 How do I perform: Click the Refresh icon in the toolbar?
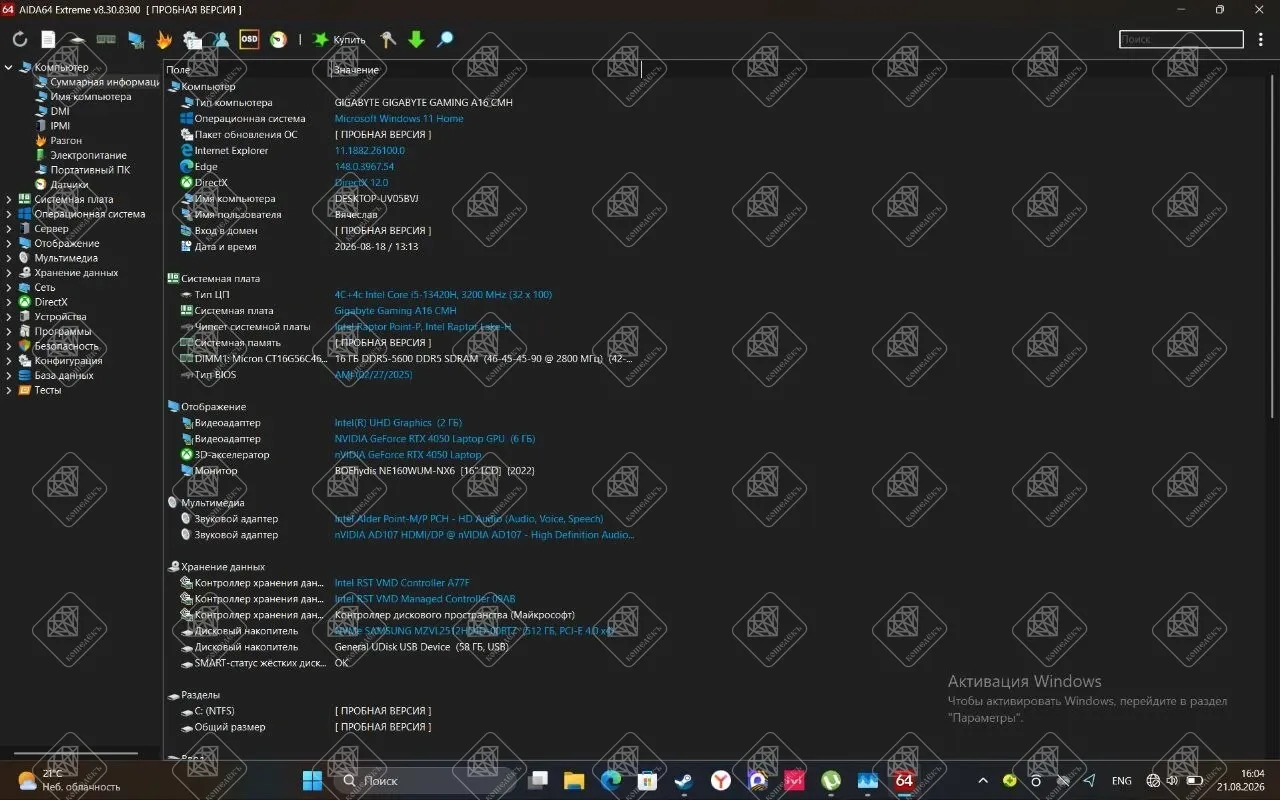point(20,40)
